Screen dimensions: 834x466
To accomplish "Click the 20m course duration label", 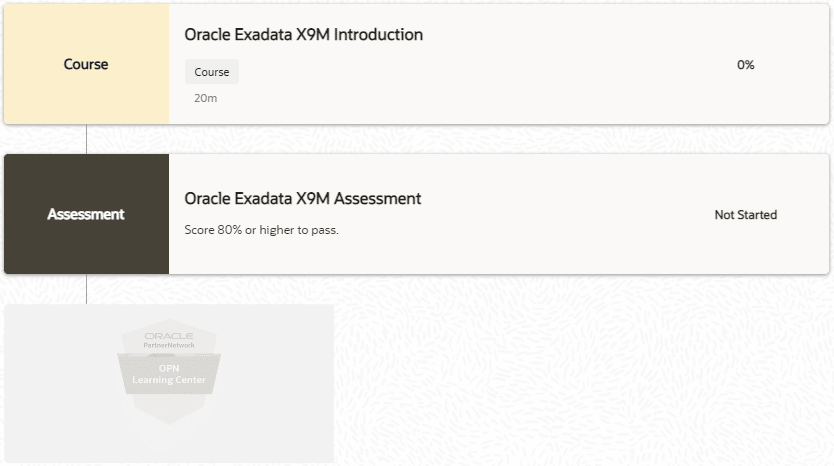I will [206, 98].
